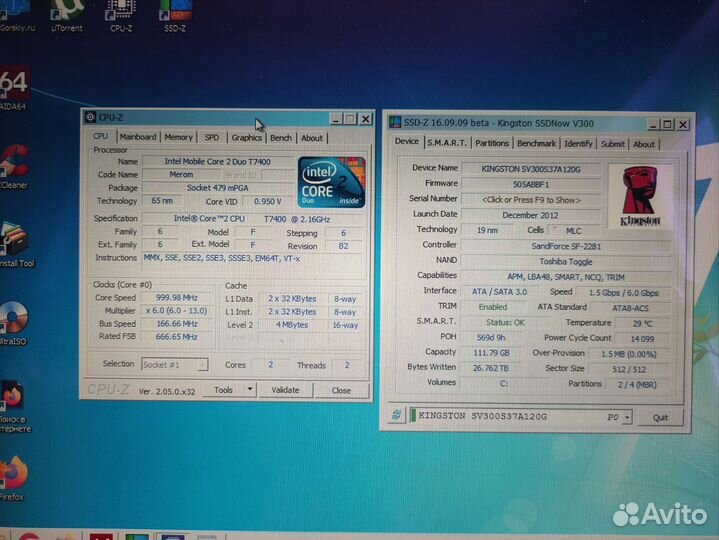Switch to the CPU tab in CPU-Z
The image size is (719, 540).
pos(100,136)
